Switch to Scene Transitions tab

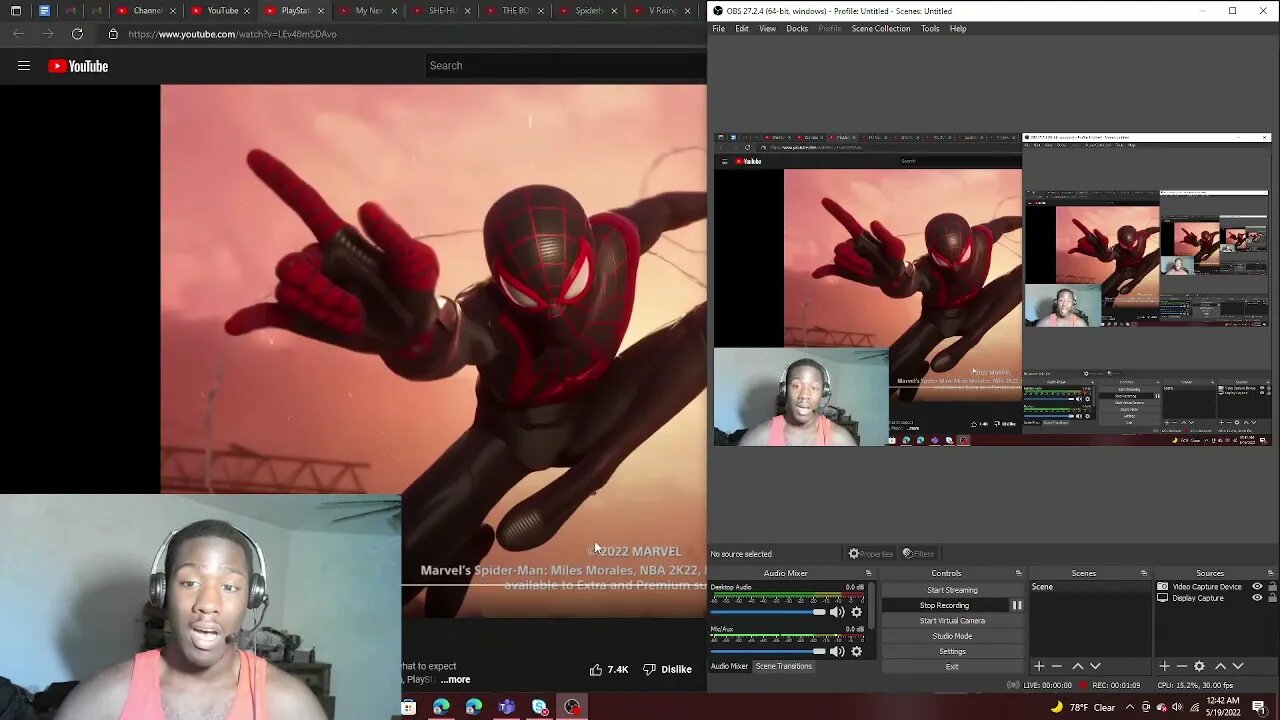click(784, 666)
